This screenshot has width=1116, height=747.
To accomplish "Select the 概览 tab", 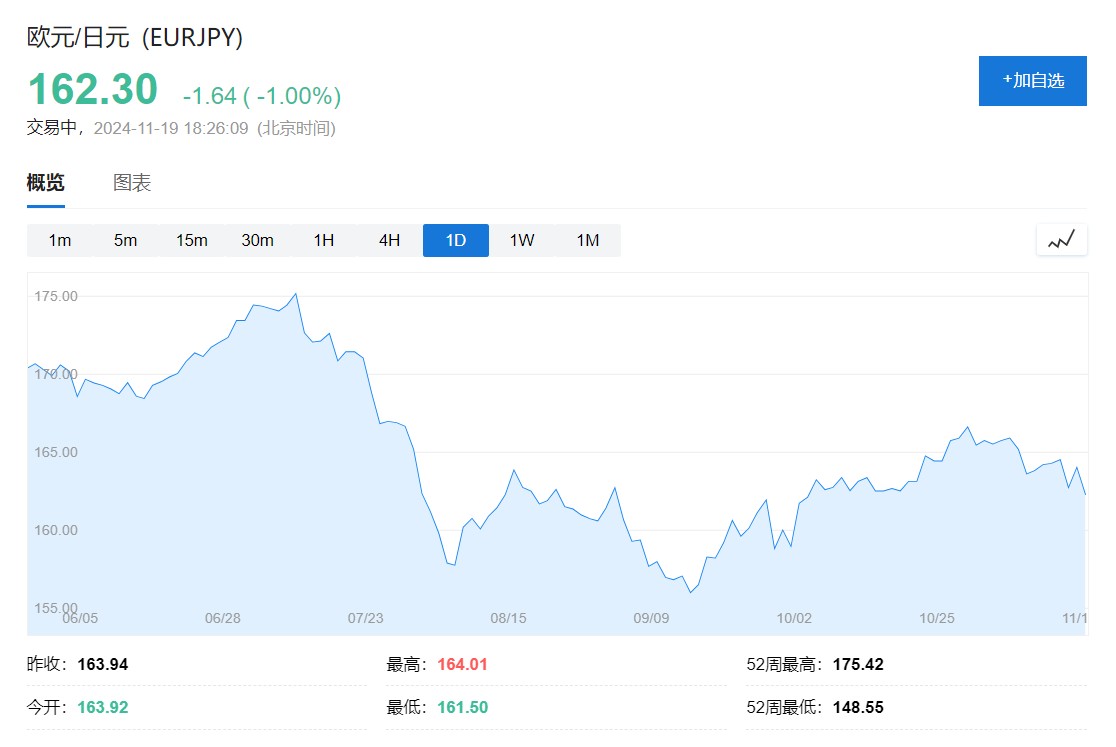I will (x=46, y=183).
